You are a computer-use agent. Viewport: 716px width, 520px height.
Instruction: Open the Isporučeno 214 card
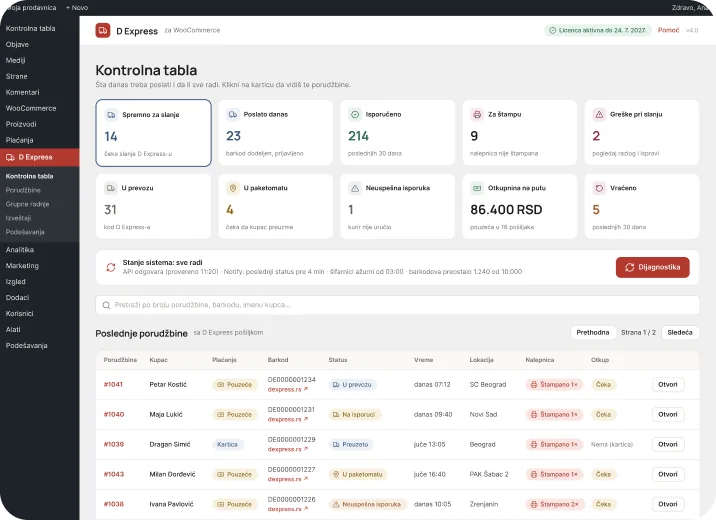pyautogui.click(x=397, y=133)
